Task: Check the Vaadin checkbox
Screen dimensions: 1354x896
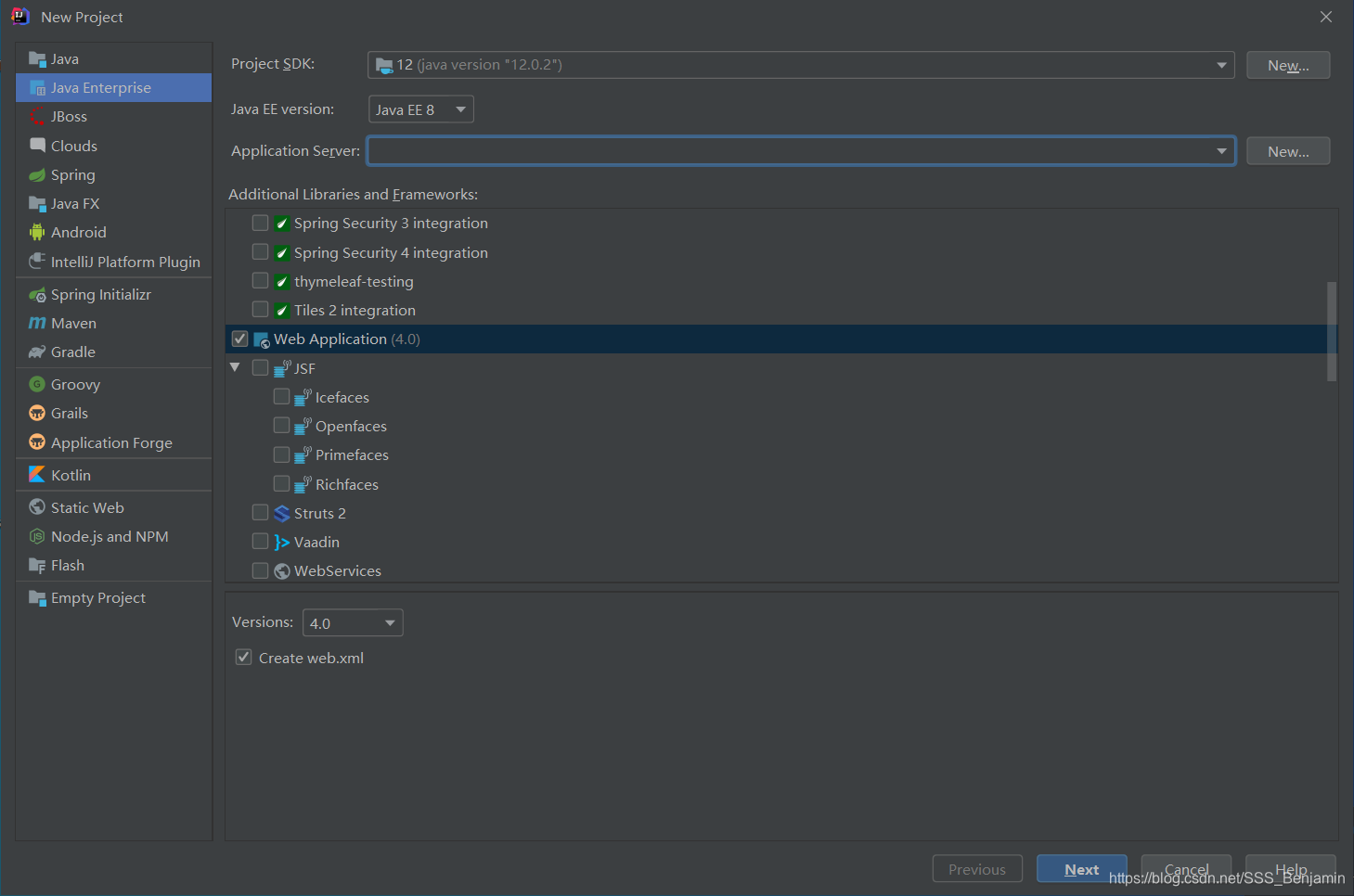Action: pos(261,542)
